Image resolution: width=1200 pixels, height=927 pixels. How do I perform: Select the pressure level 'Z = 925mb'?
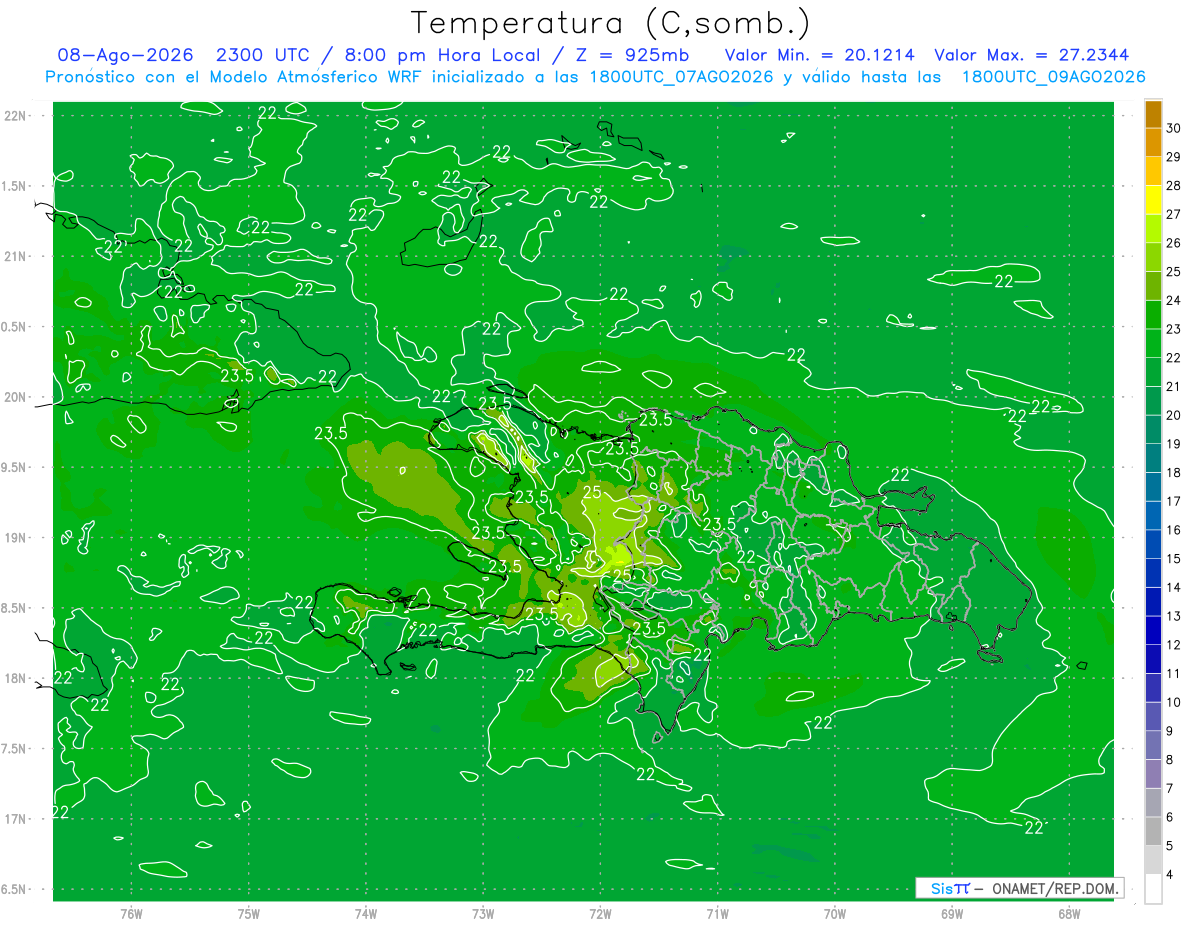632,55
